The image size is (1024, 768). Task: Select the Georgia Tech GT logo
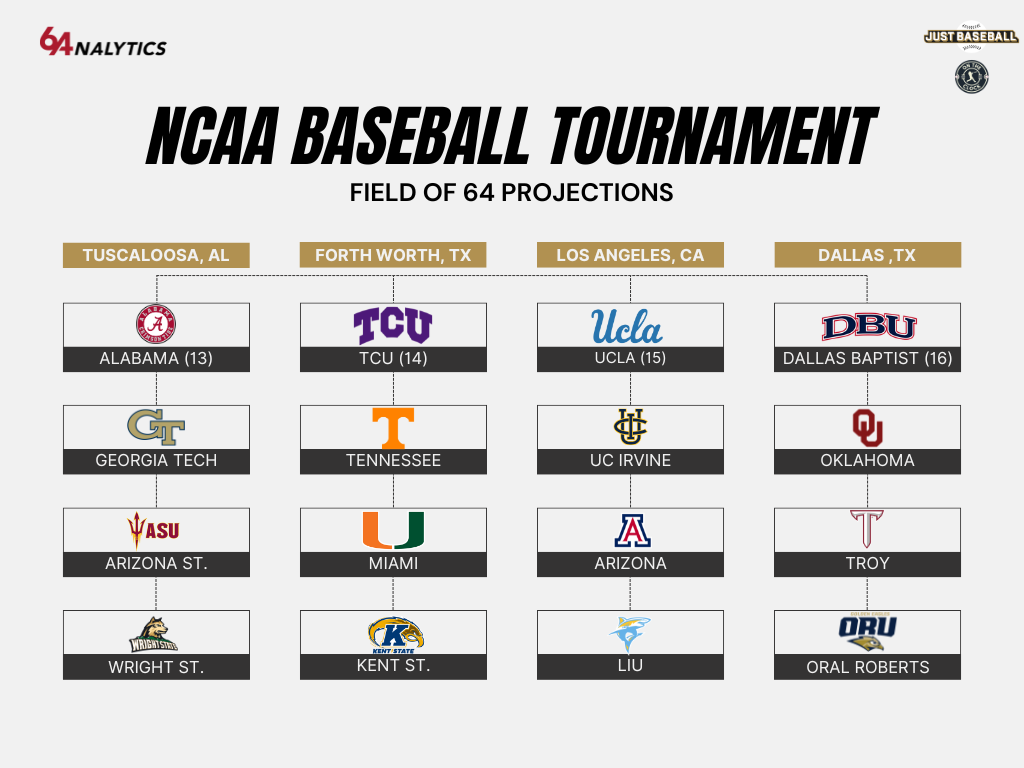(156, 427)
